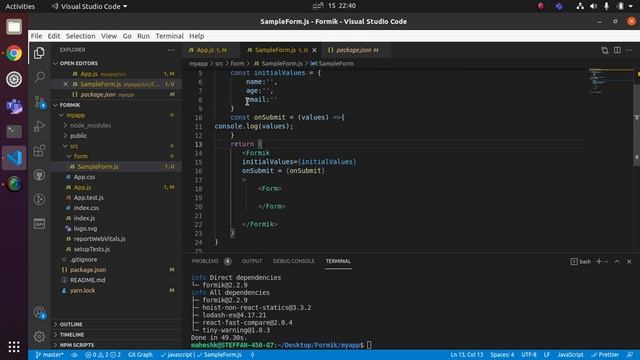Switch to the Output panel tab
640x360 pixels.
[252, 261]
